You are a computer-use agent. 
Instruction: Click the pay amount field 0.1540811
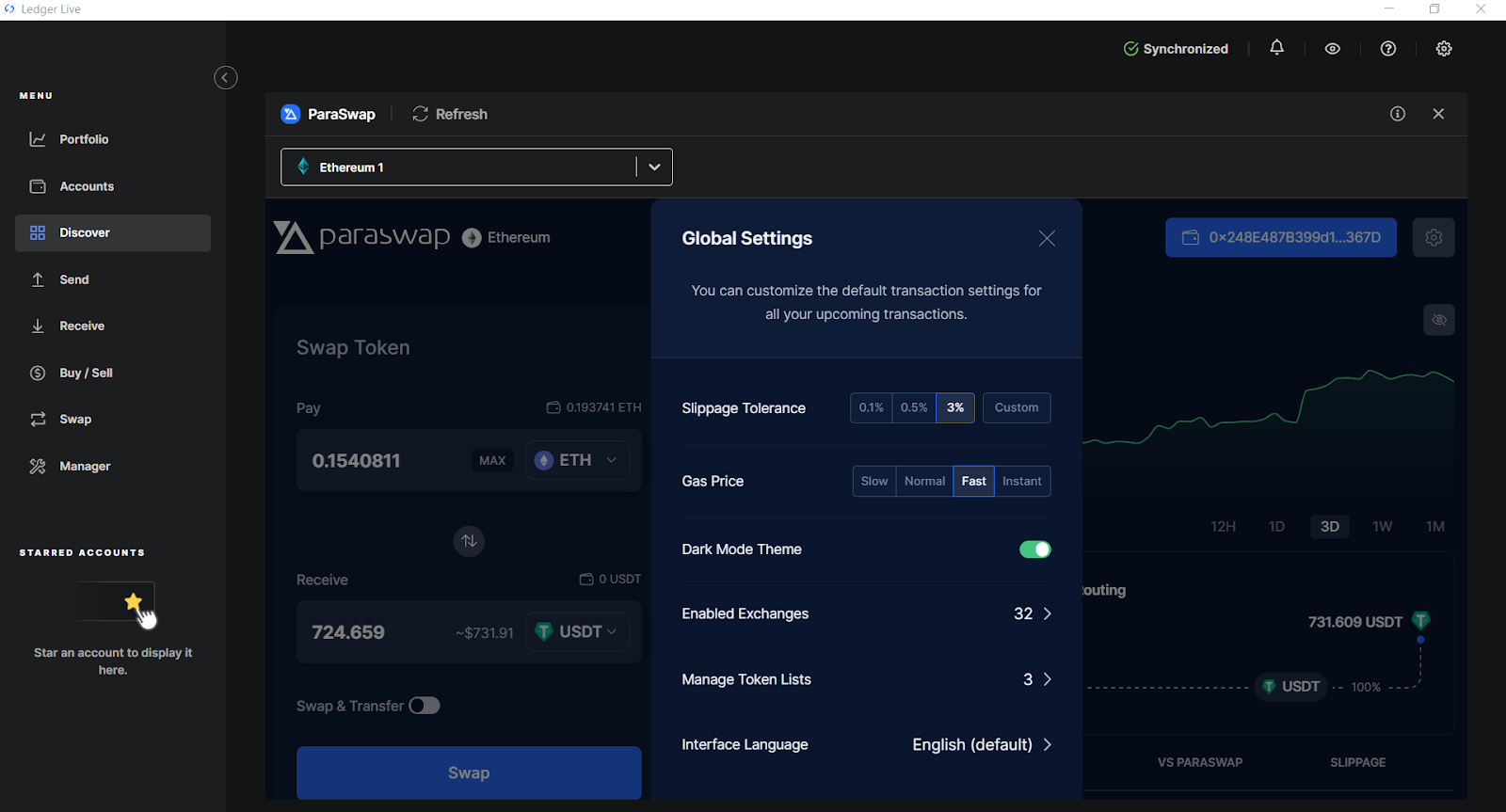point(357,460)
